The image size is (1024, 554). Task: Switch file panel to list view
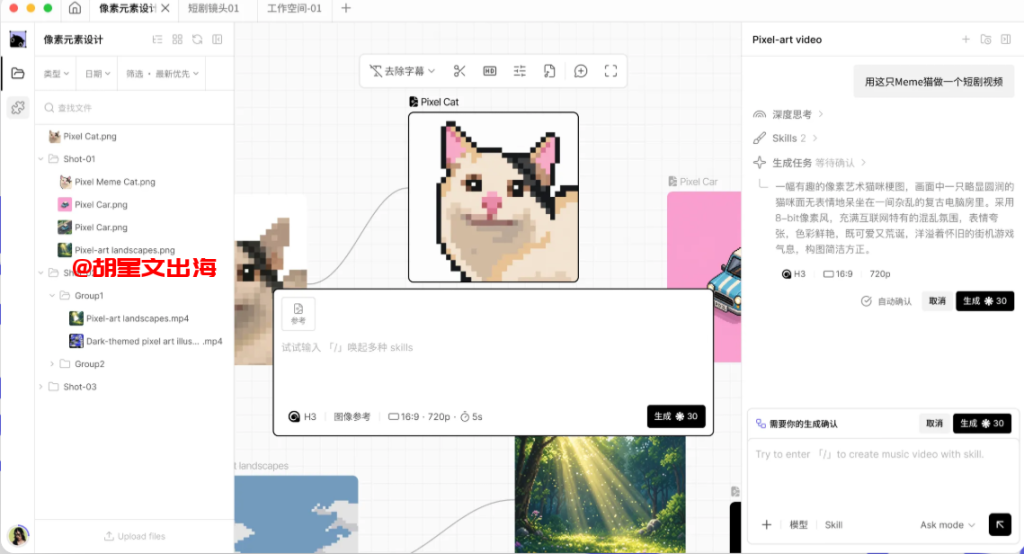click(157, 39)
